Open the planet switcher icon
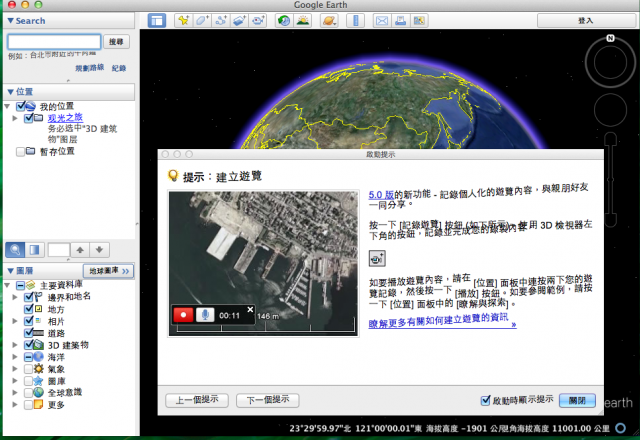 (x=329, y=20)
